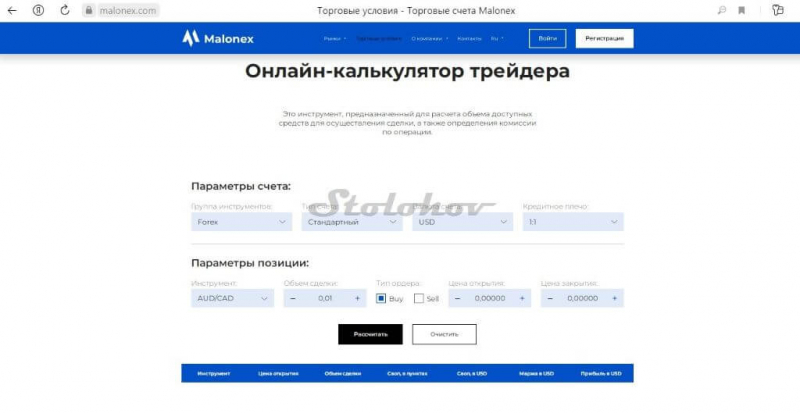Click the Инструмент column header

214,374
